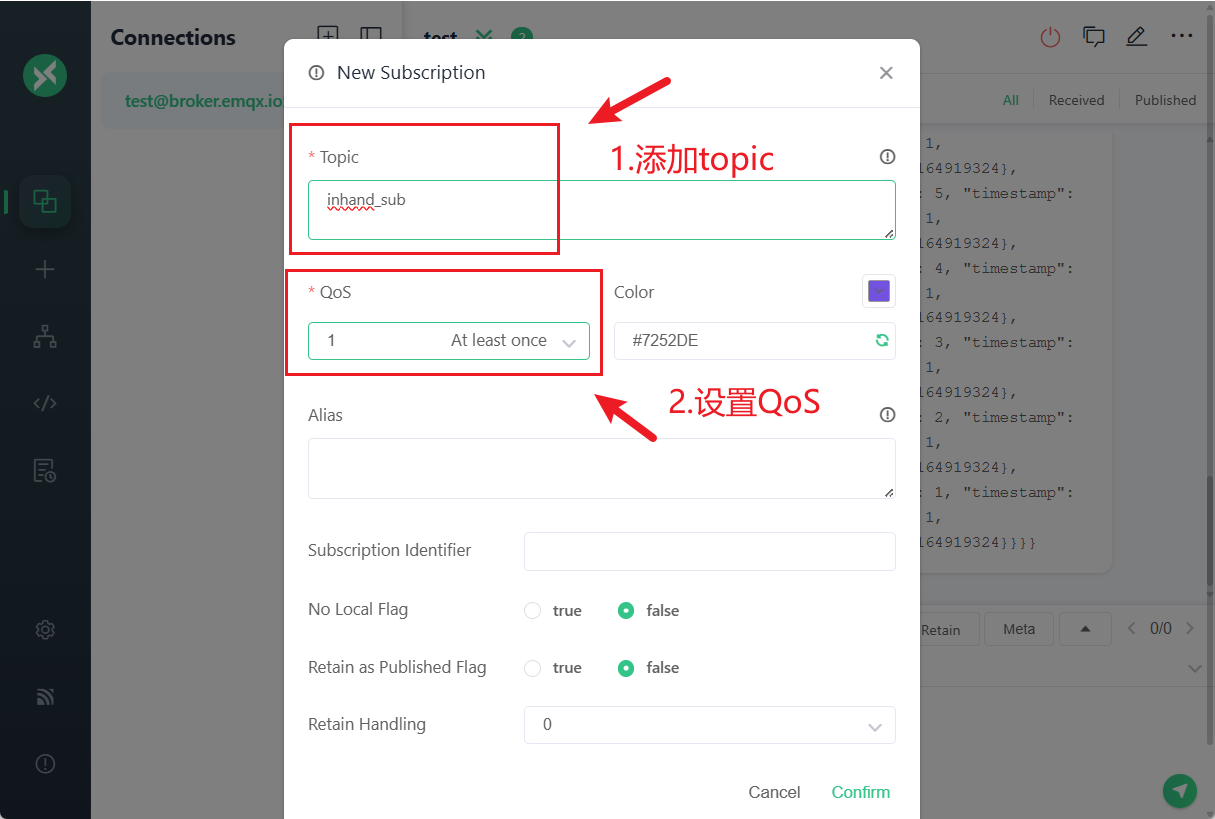The width and height of the screenshot is (1215, 819).
Task: Click into the Topic text area
Action: 601,210
